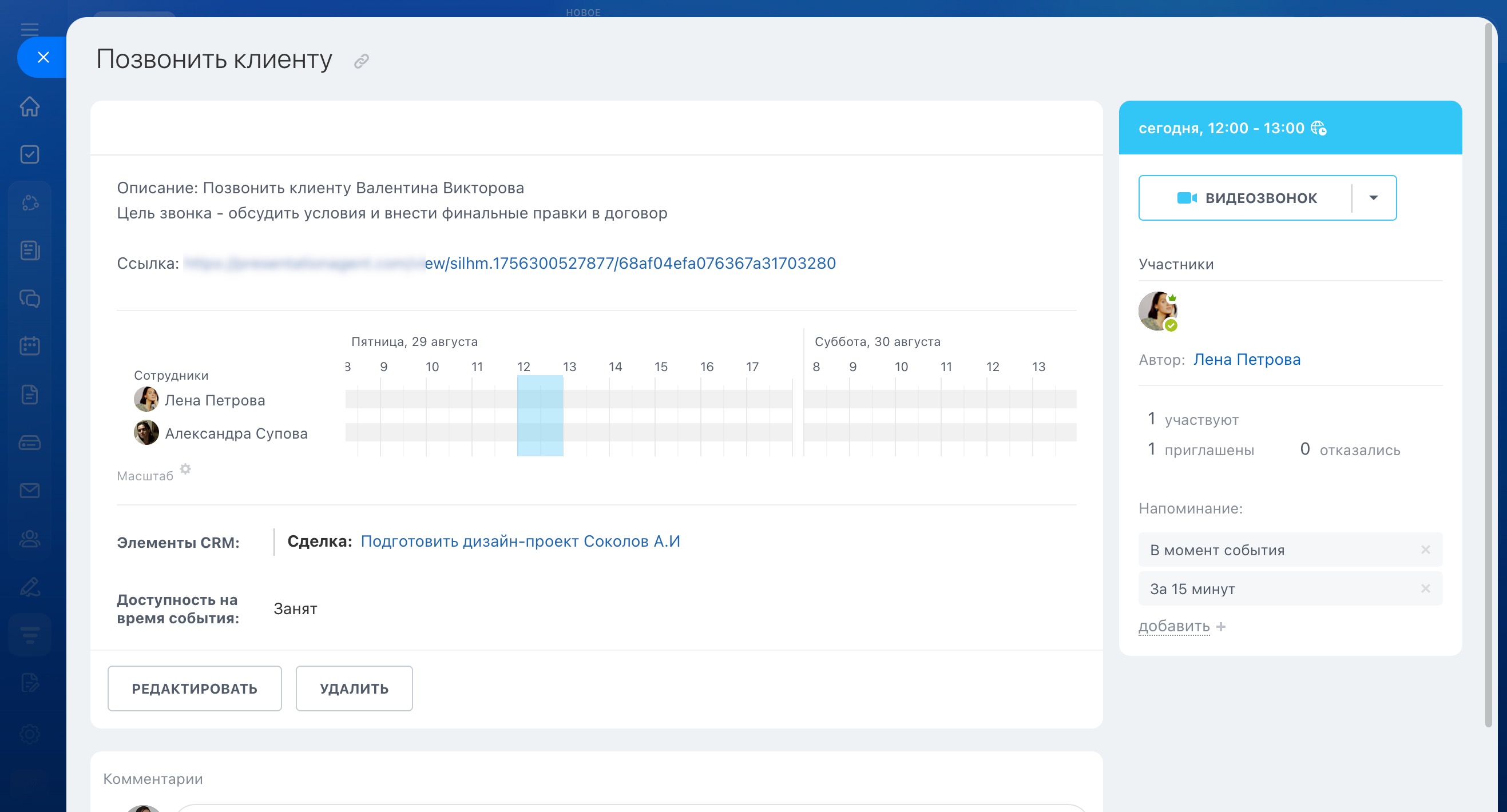Copy event link via chain icon
Image resolution: width=1507 pixels, height=812 pixels.
[362, 61]
